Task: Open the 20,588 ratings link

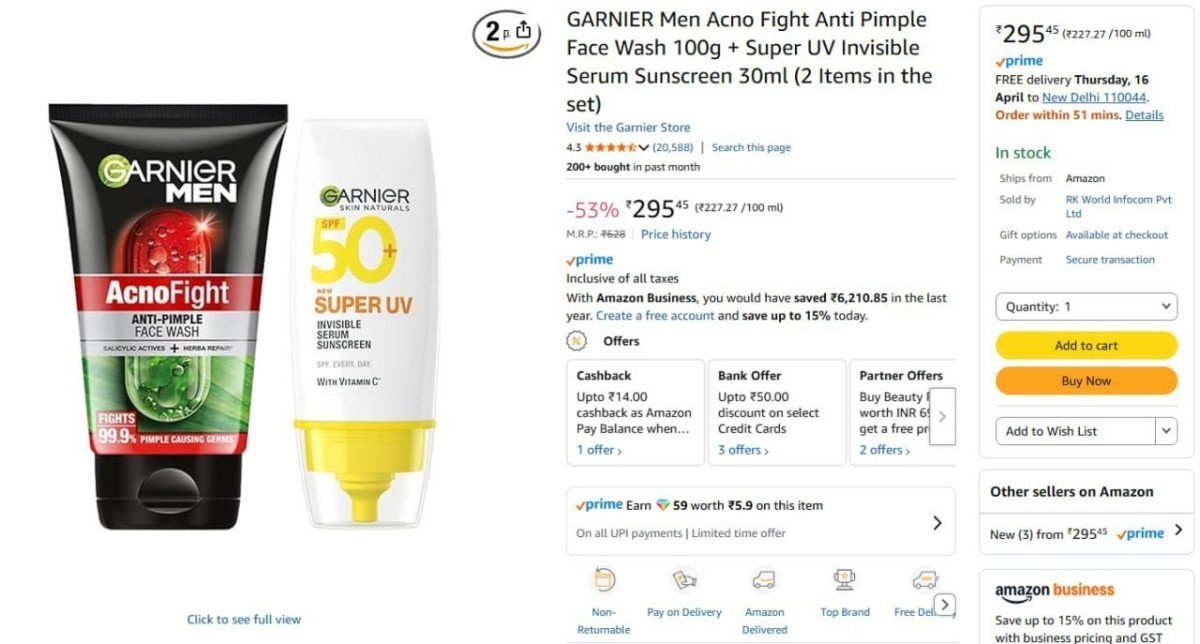Action: (x=672, y=147)
